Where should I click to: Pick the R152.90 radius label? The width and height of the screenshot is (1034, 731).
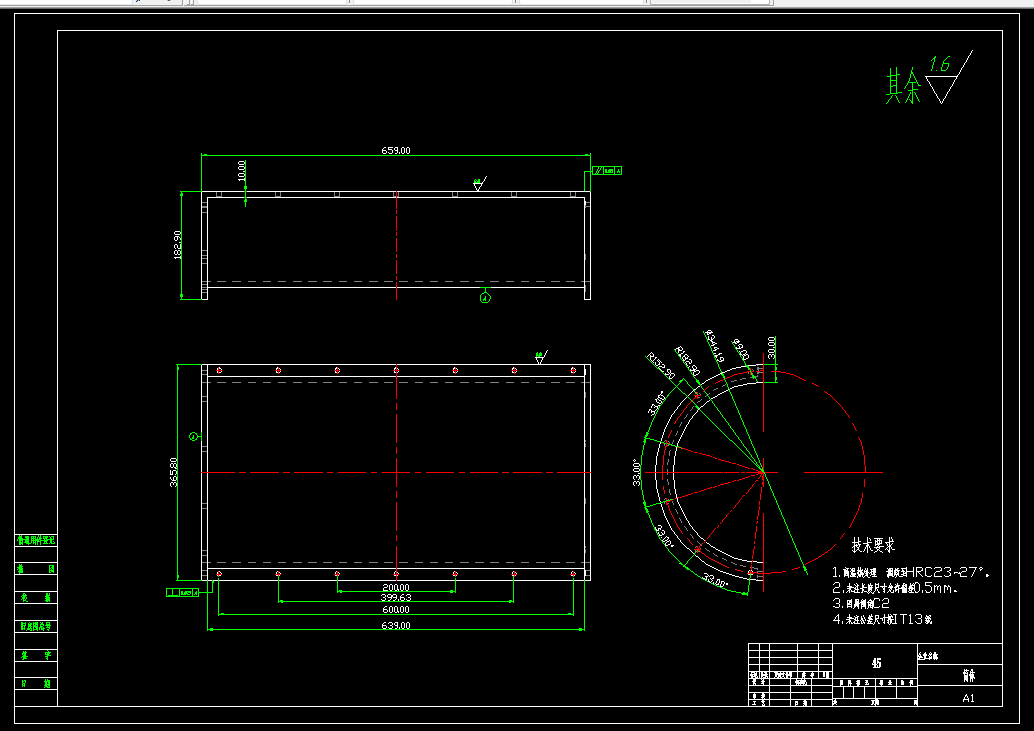[x=661, y=366]
